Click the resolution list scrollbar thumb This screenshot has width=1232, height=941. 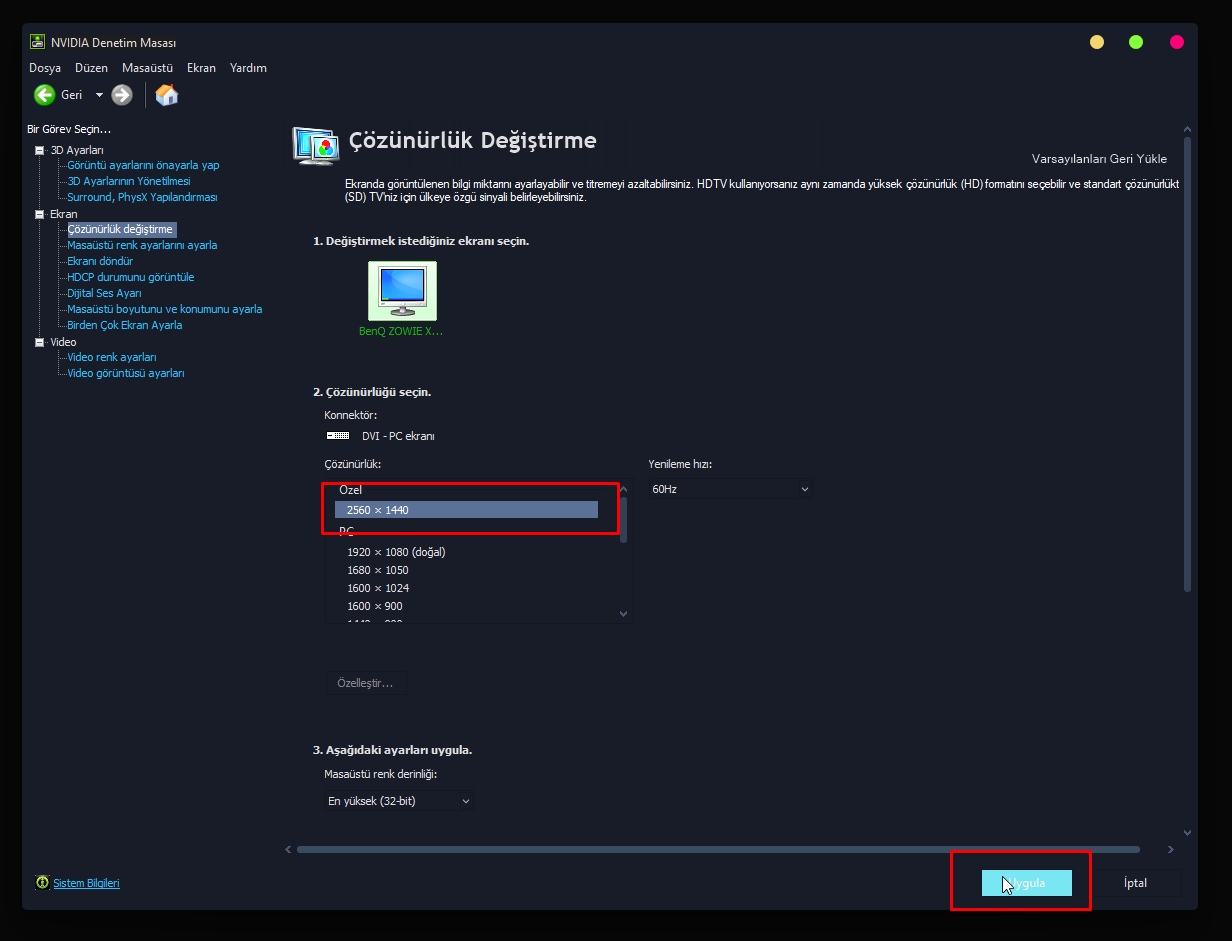(624, 519)
